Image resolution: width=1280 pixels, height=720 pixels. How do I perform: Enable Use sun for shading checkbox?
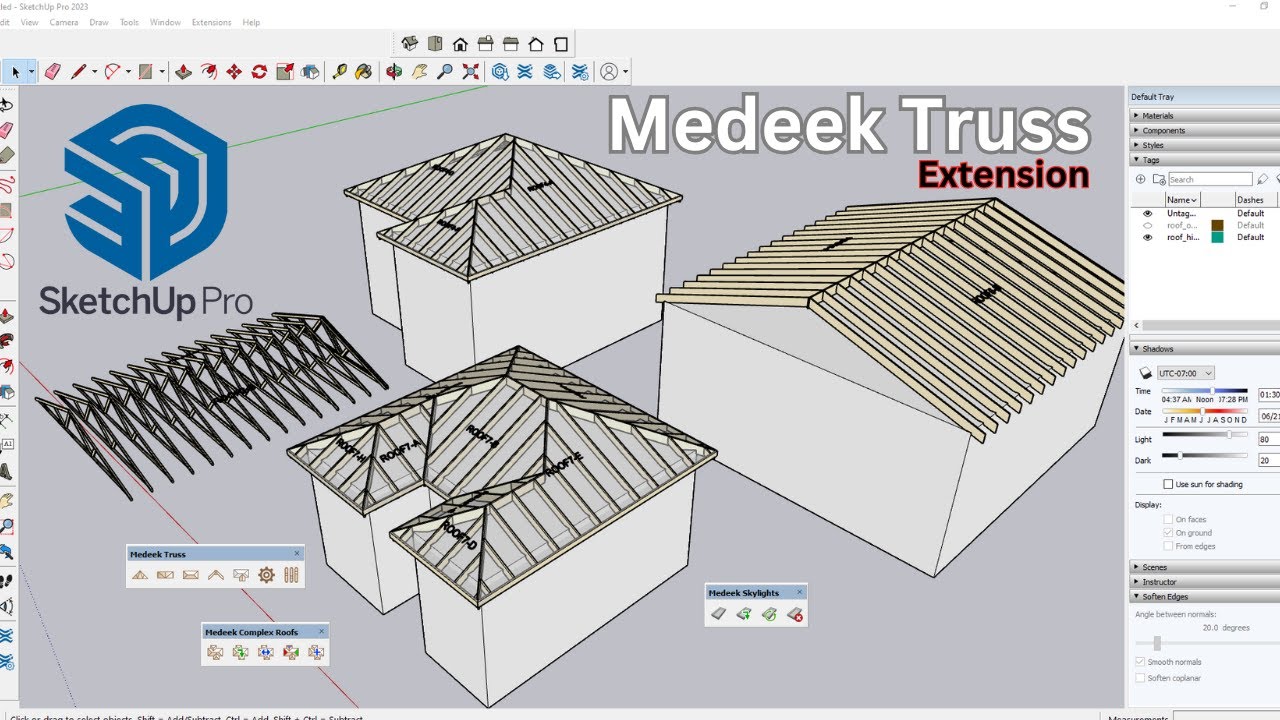pyautogui.click(x=1168, y=484)
